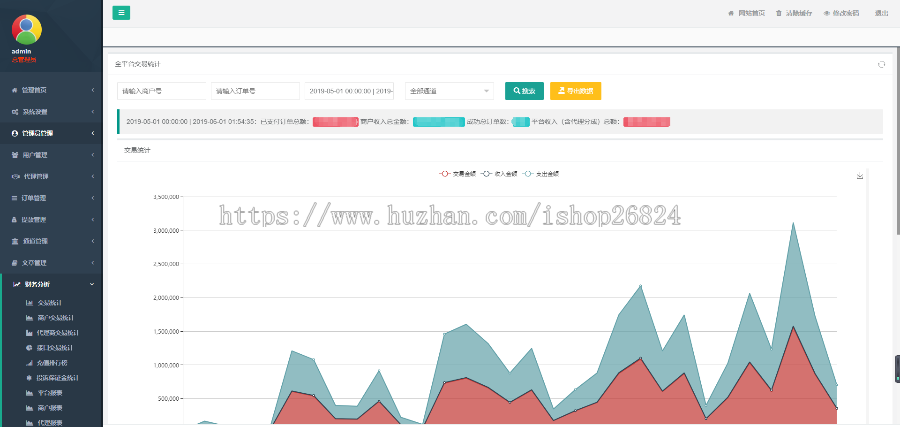Click the 请输入订单号 order number field
This screenshot has height=427, width=900.
(255, 91)
